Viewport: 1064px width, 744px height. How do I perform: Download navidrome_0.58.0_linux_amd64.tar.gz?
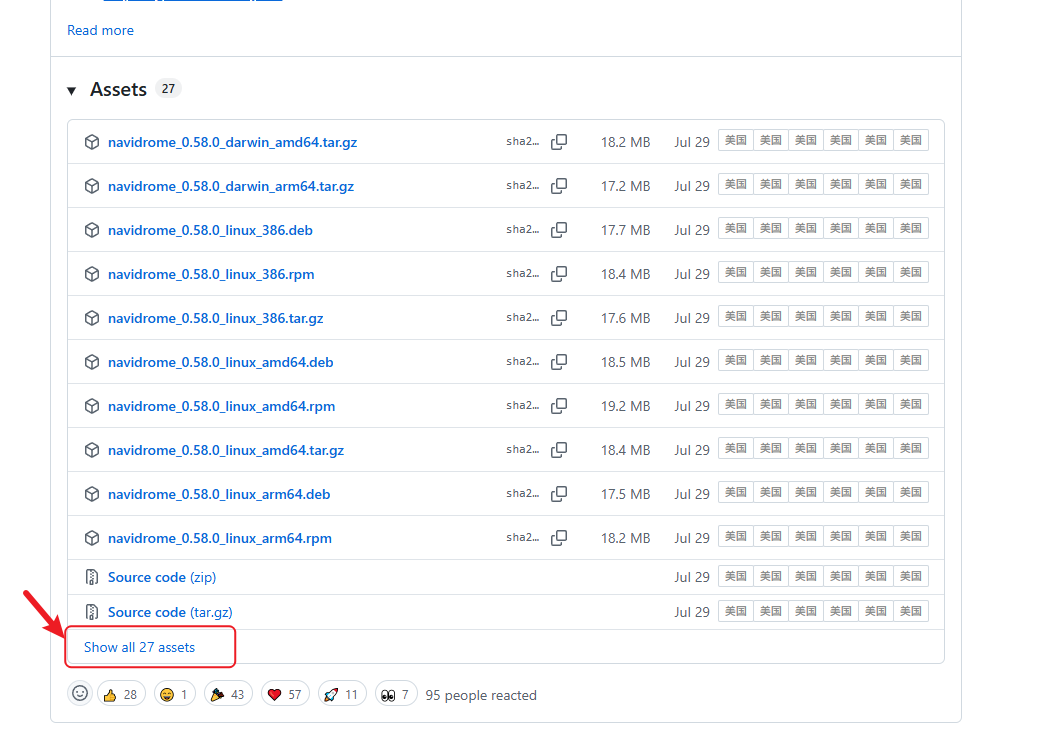tap(226, 450)
